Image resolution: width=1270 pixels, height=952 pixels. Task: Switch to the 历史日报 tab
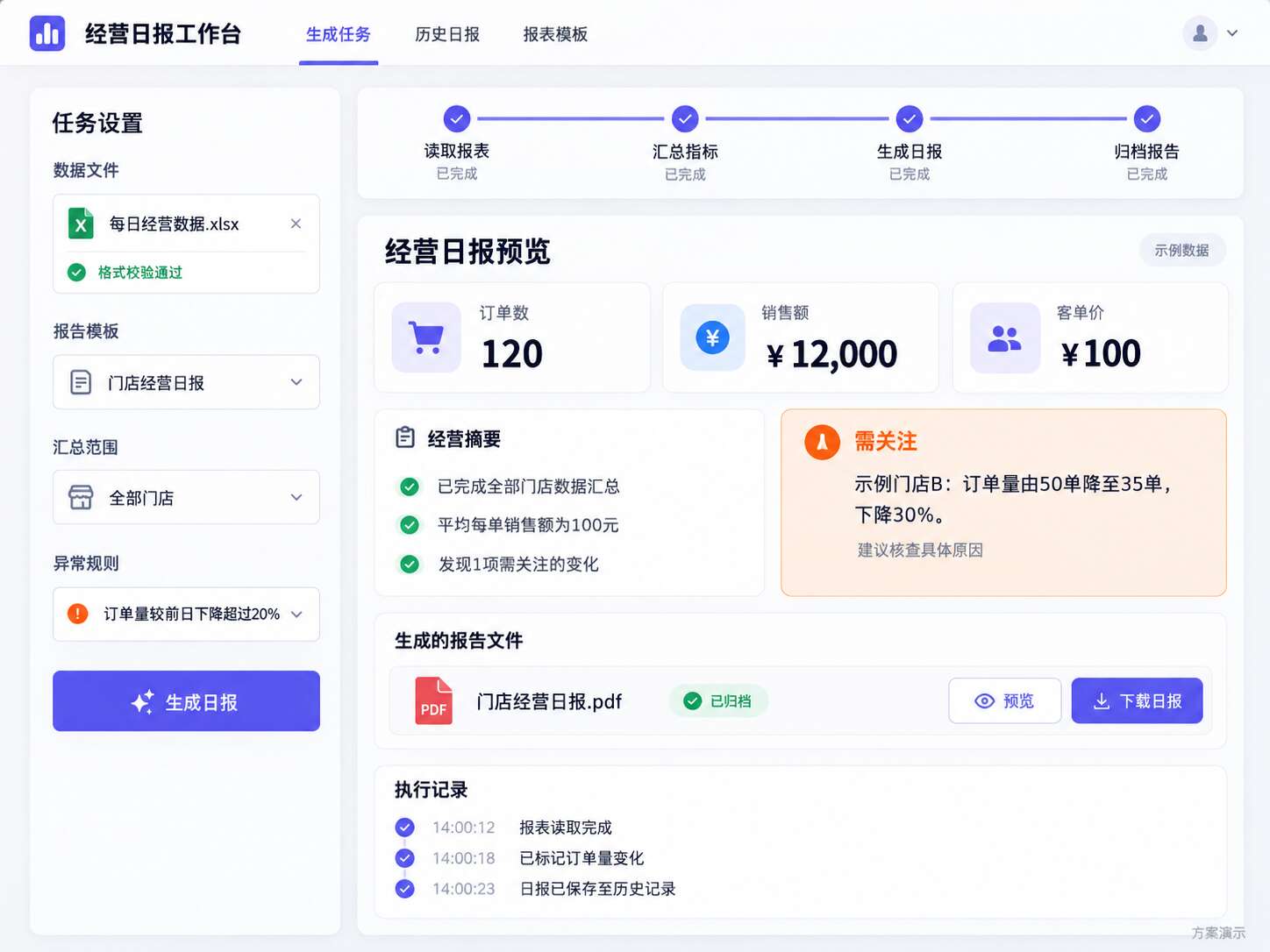[x=447, y=34]
